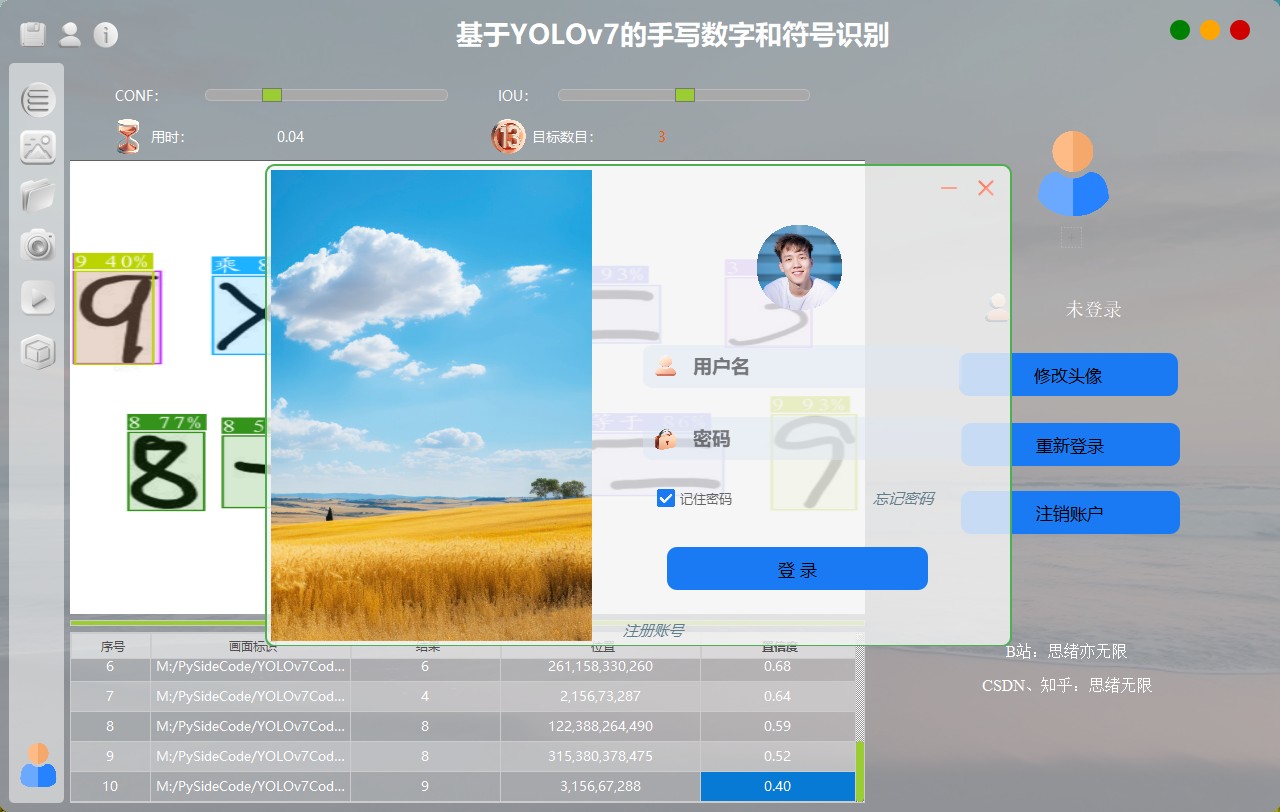The image size is (1280, 812).
Task: Open the info icon in title bar
Action: click(106, 35)
